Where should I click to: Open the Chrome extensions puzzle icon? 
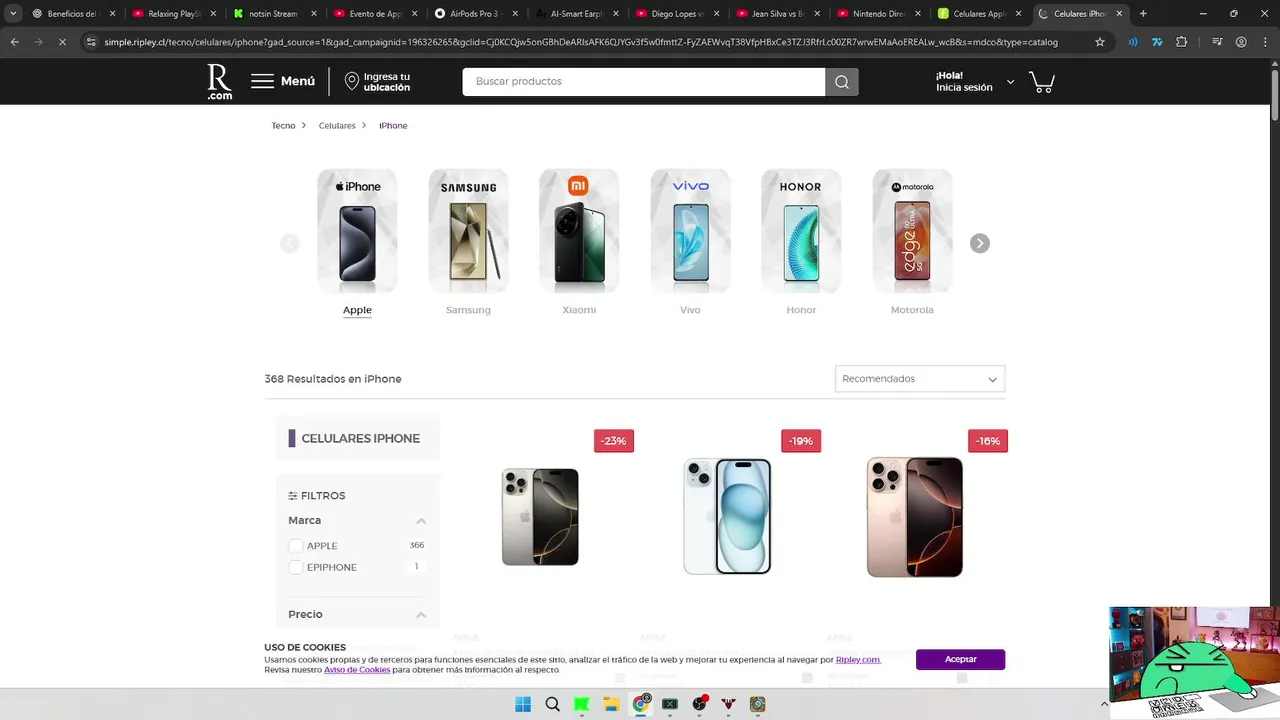click(1182, 42)
